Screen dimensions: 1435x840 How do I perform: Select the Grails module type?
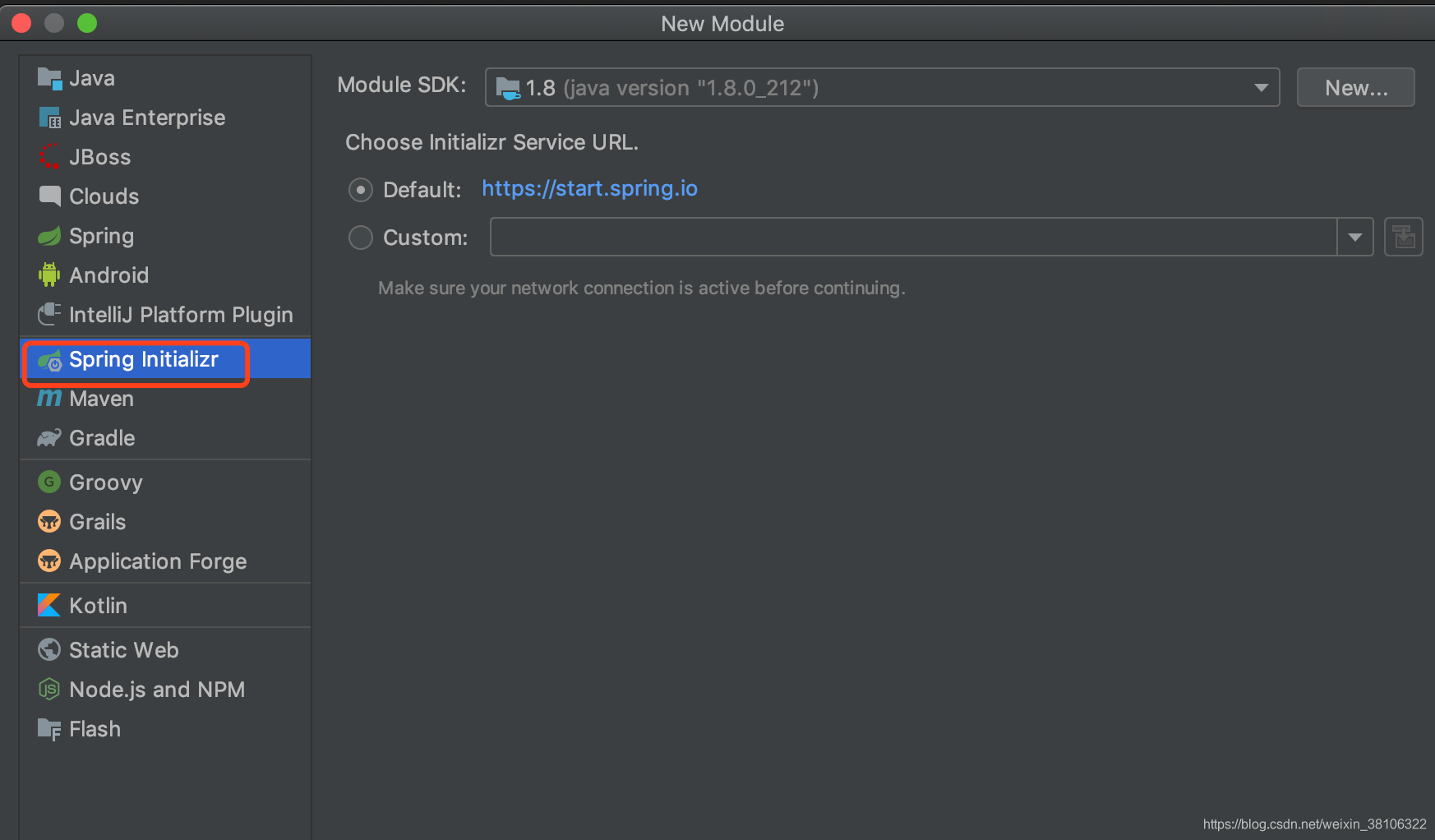coord(165,522)
